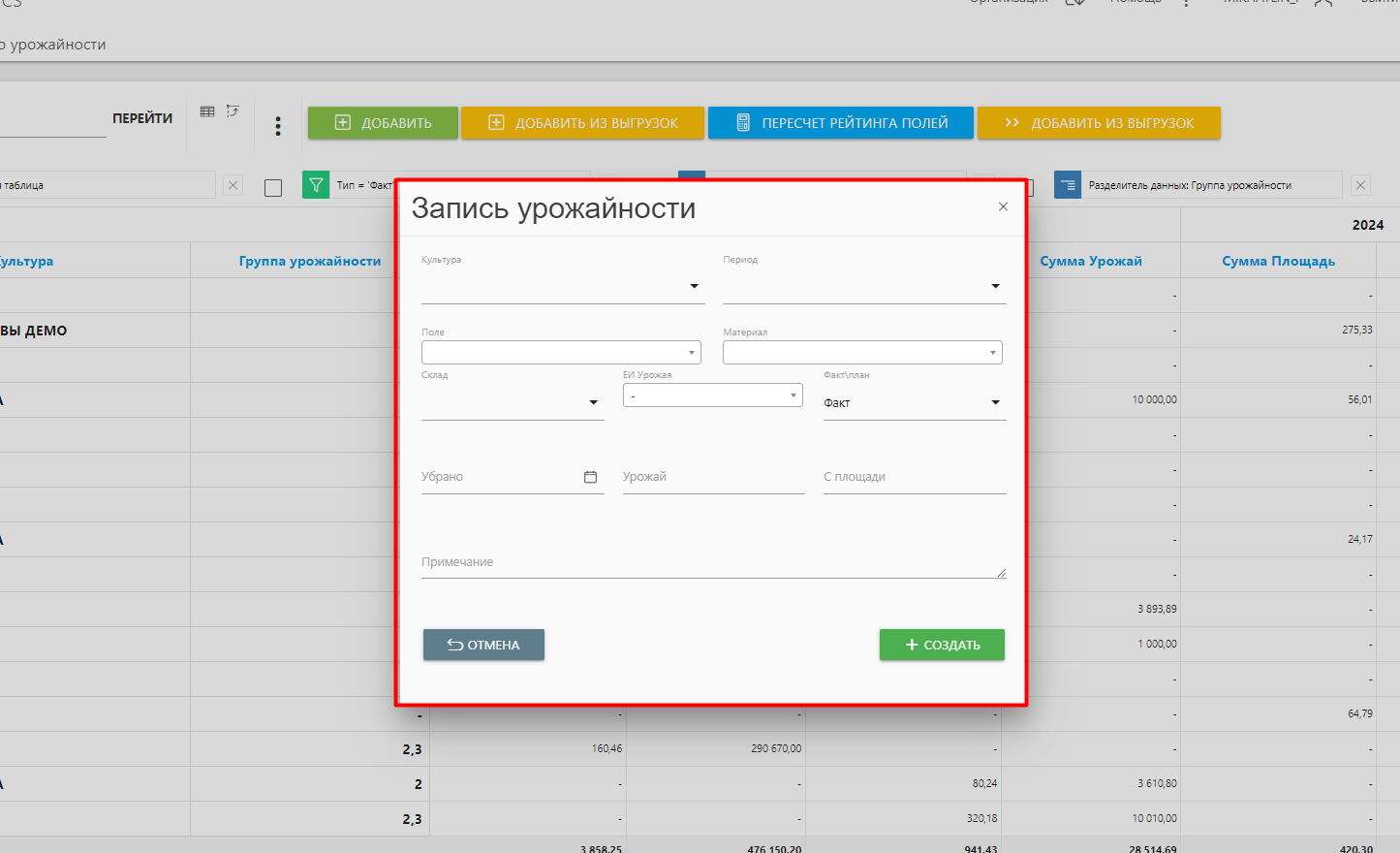The width and height of the screenshot is (1400, 853).
Task: Sort by Сумма Урожай column header
Action: [1090, 261]
